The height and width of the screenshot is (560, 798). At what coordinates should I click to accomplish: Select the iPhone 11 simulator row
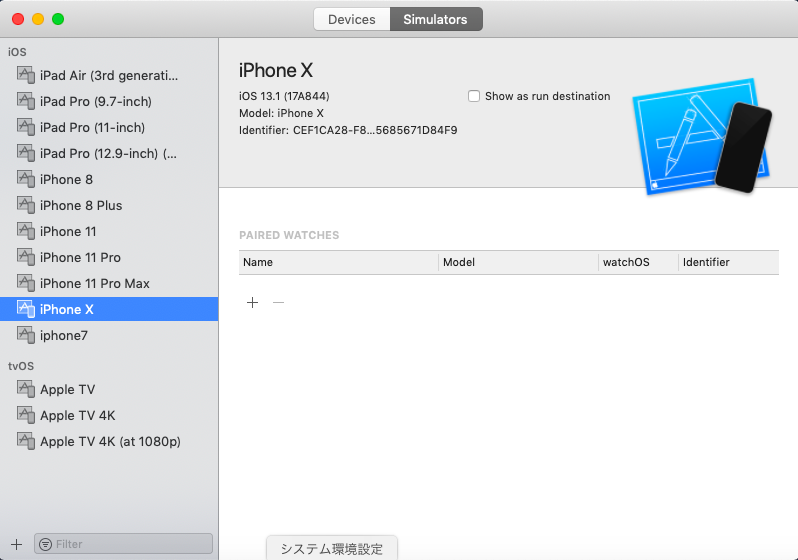pyautogui.click(x=109, y=231)
